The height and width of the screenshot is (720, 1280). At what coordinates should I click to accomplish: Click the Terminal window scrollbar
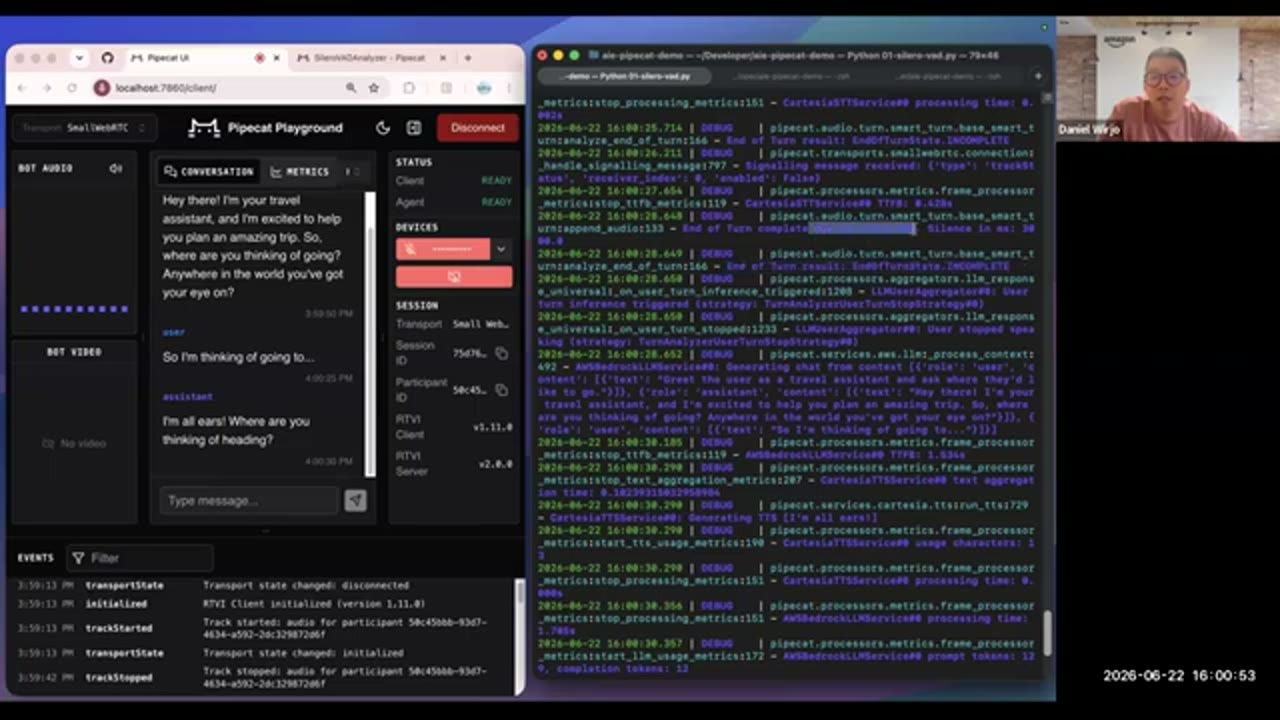pos(1046,633)
